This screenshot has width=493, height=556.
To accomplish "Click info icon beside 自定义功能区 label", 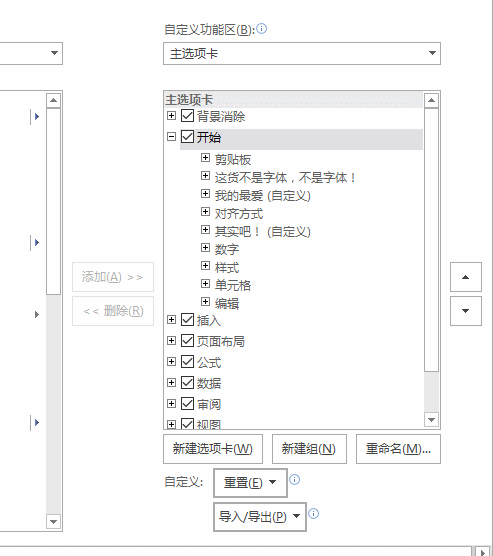I will click(262, 29).
